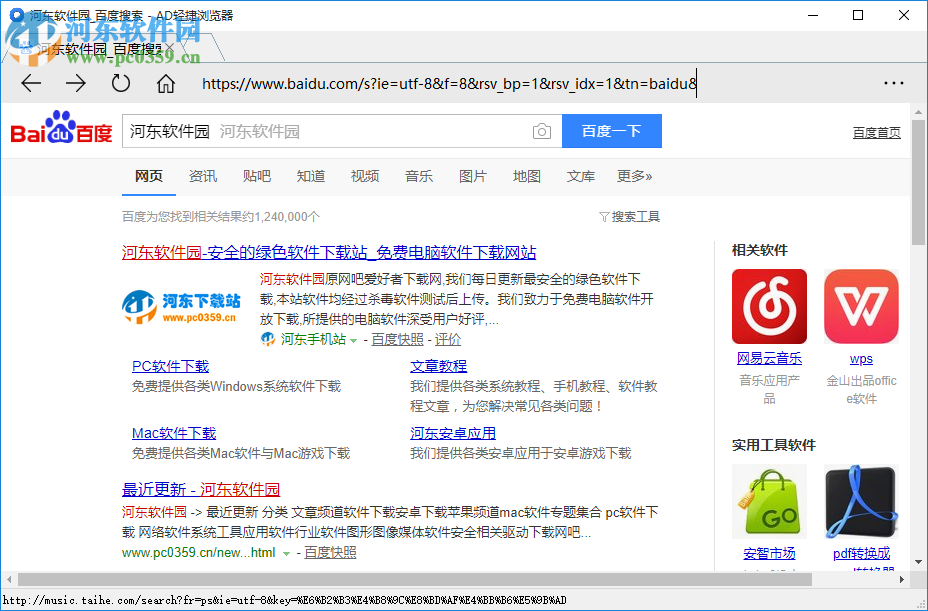Click the 网易云音乐 text link
The width and height of the screenshot is (928, 611).
pos(769,358)
